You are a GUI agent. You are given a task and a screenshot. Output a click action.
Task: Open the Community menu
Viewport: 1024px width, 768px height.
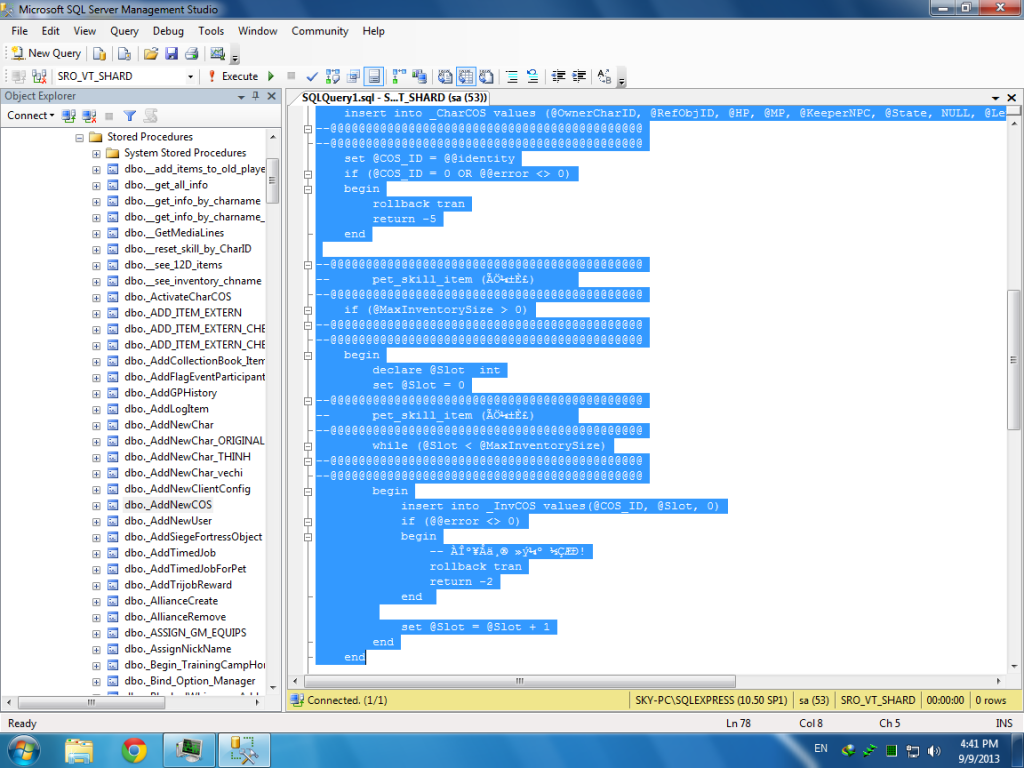tap(319, 31)
